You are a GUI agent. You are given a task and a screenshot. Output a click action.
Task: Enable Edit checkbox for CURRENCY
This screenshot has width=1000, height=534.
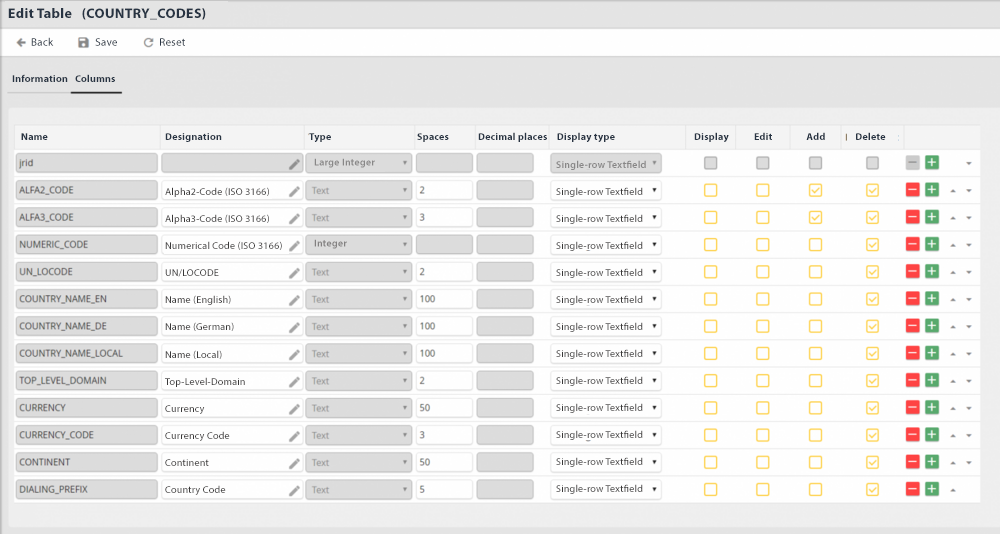point(763,408)
